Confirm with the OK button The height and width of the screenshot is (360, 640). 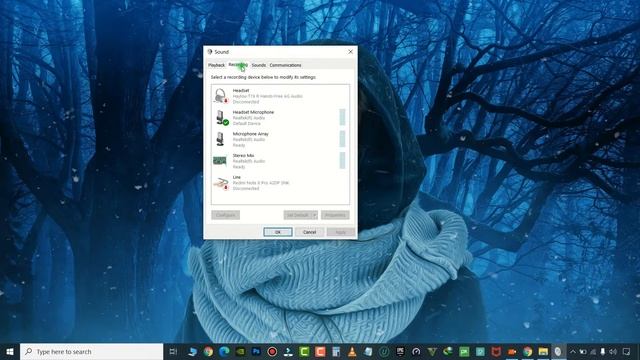pyautogui.click(x=278, y=232)
